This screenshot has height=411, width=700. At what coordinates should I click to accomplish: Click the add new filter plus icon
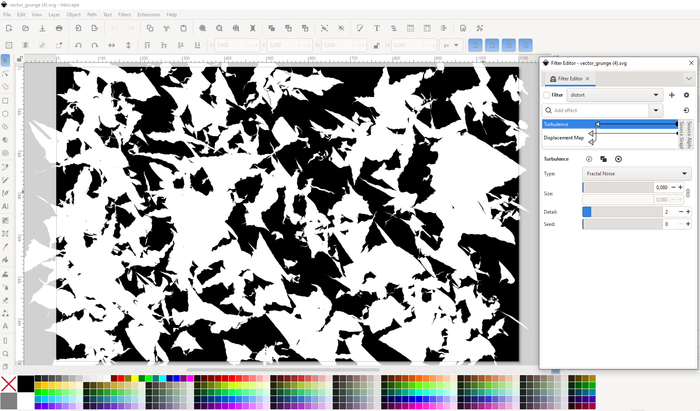point(672,94)
